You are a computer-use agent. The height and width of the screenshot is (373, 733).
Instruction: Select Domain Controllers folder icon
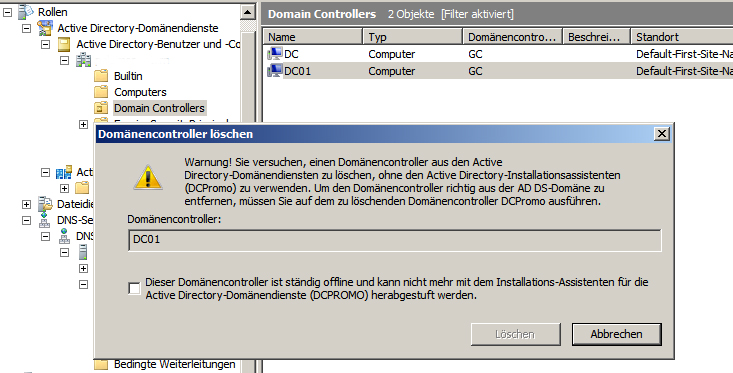(101, 108)
